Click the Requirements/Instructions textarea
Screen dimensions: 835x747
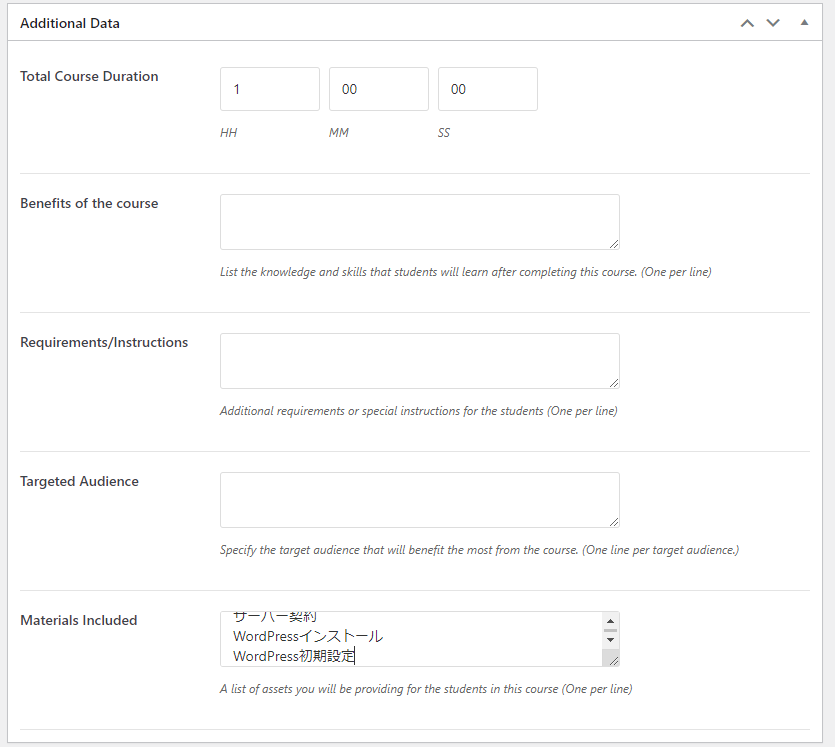pos(419,360)
